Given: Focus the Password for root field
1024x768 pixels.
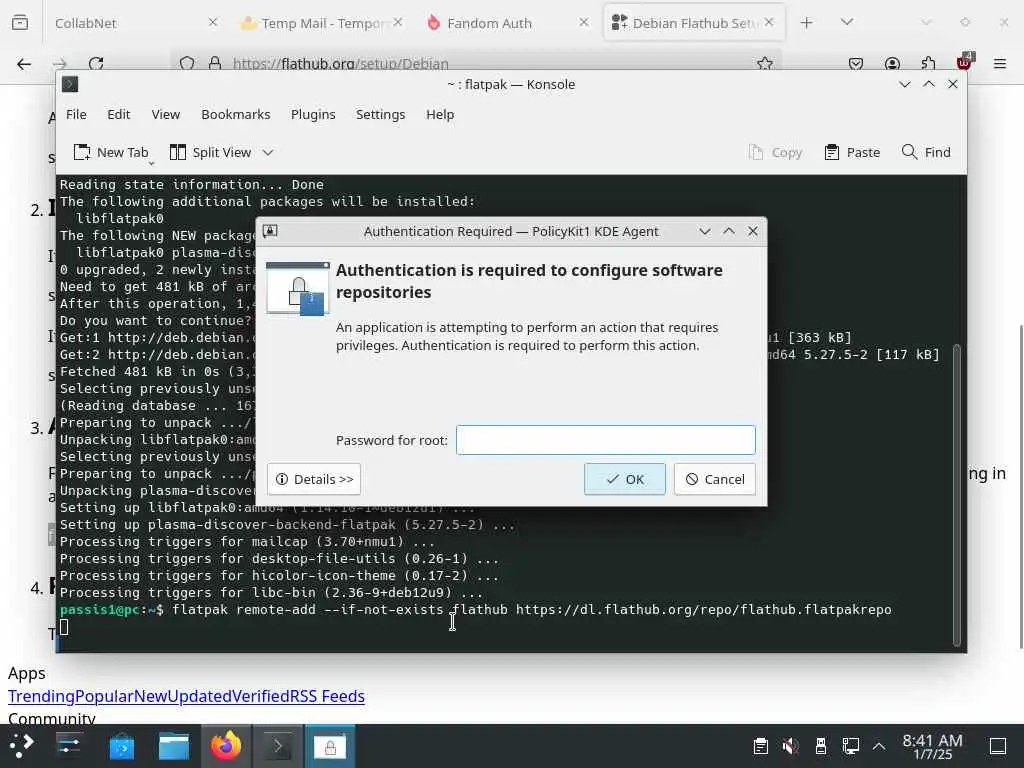Looking at the screenshot, I should 605,440.
